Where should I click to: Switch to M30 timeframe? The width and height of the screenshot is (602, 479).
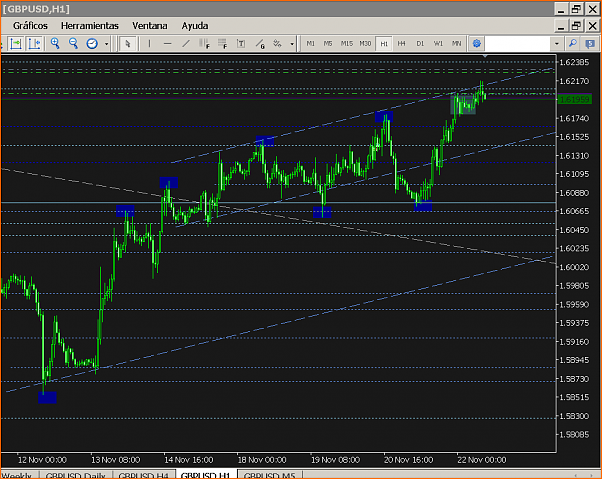pyautogui.click(x=365, y=44)
